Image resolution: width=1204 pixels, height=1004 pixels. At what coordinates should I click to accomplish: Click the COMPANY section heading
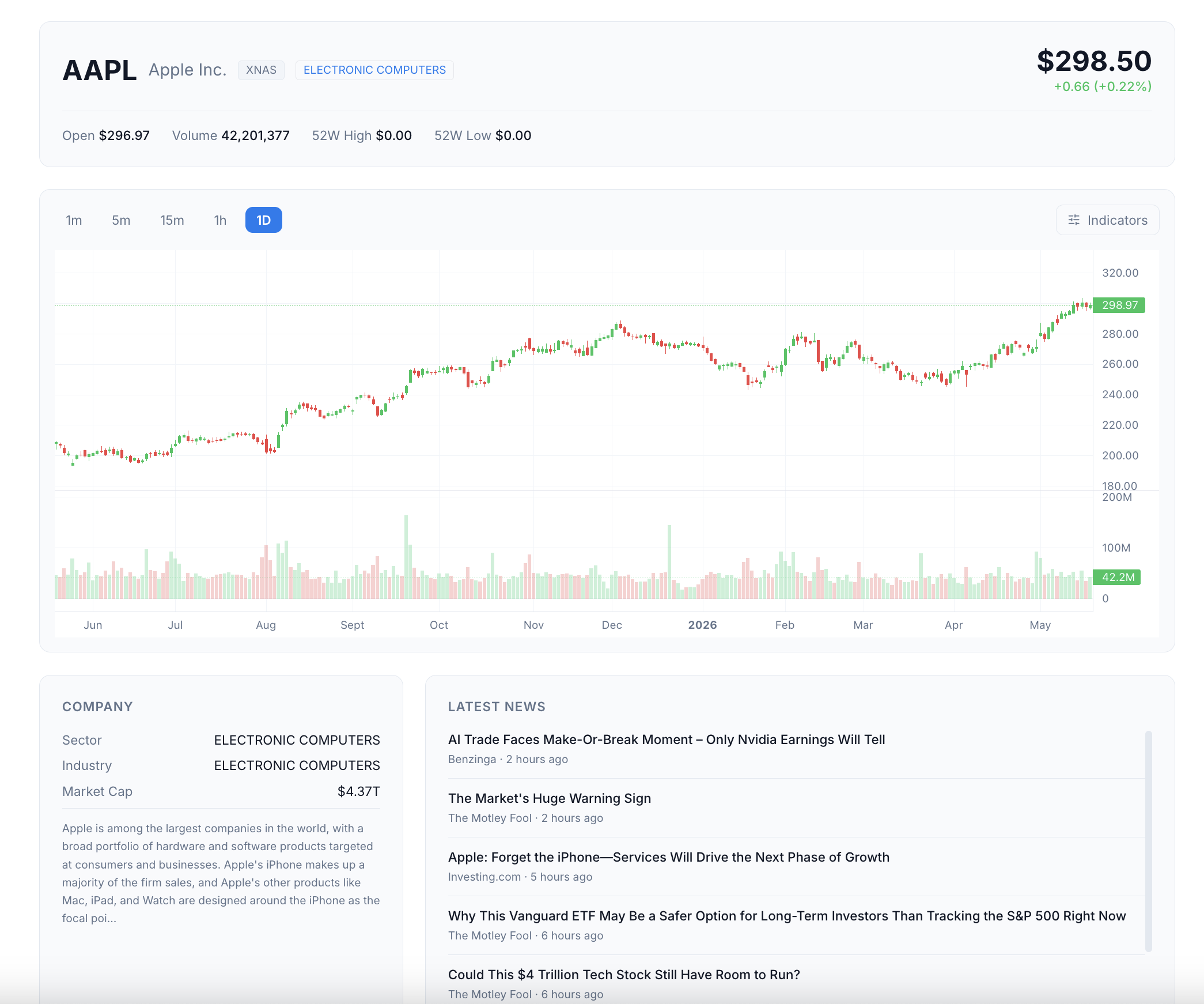click(97, 707)
